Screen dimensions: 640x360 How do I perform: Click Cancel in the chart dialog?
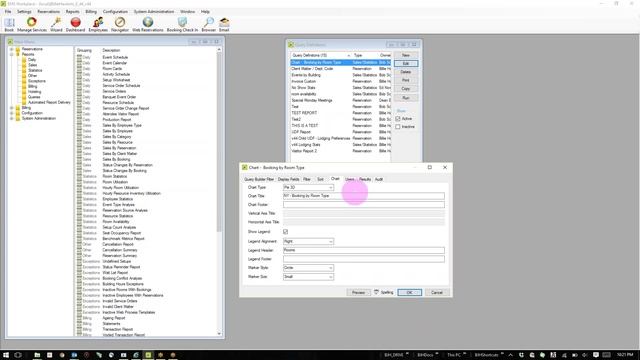(437, 292)
